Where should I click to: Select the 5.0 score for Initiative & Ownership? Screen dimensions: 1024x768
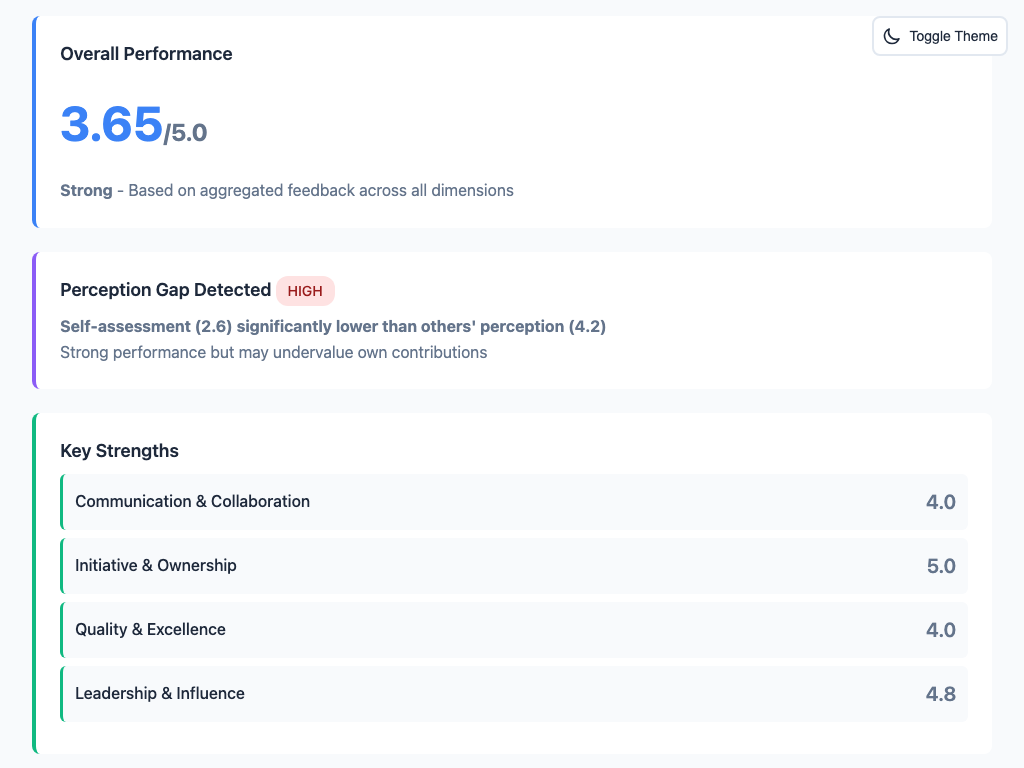coord(940,566)
